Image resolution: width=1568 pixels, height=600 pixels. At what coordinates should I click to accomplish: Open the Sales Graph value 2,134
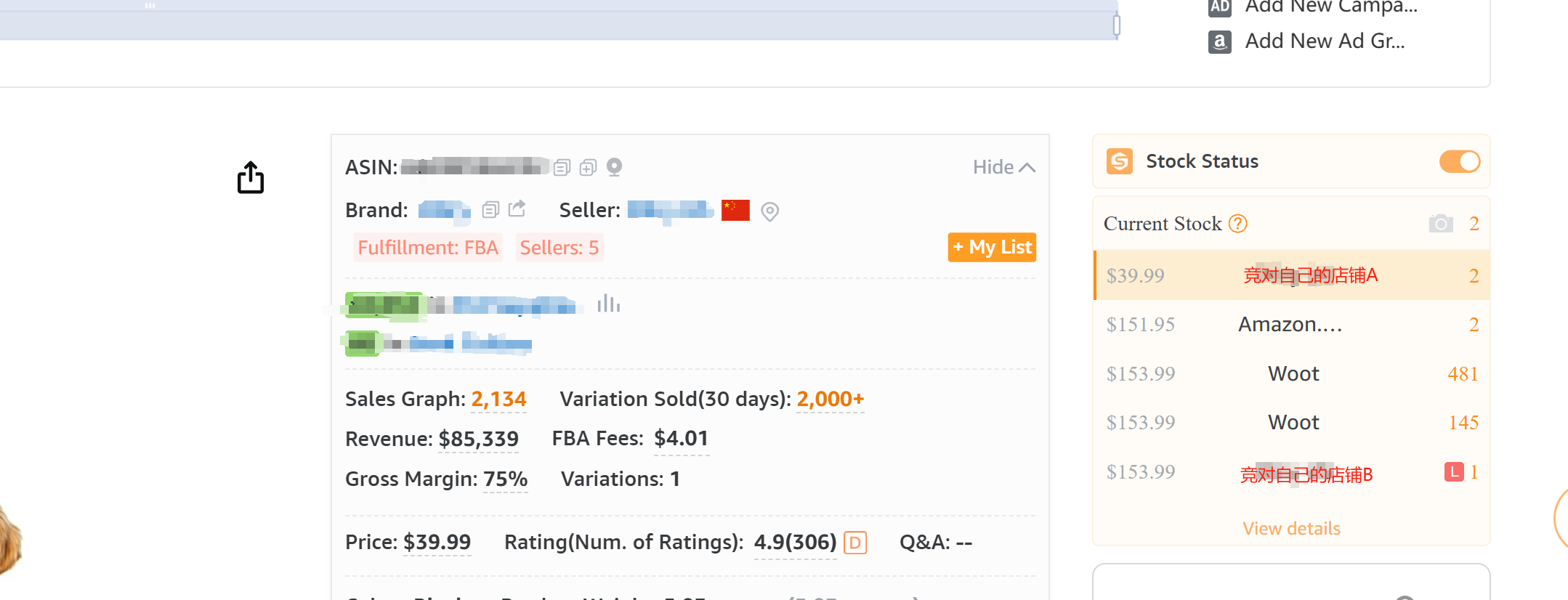(x=498, y=399)
